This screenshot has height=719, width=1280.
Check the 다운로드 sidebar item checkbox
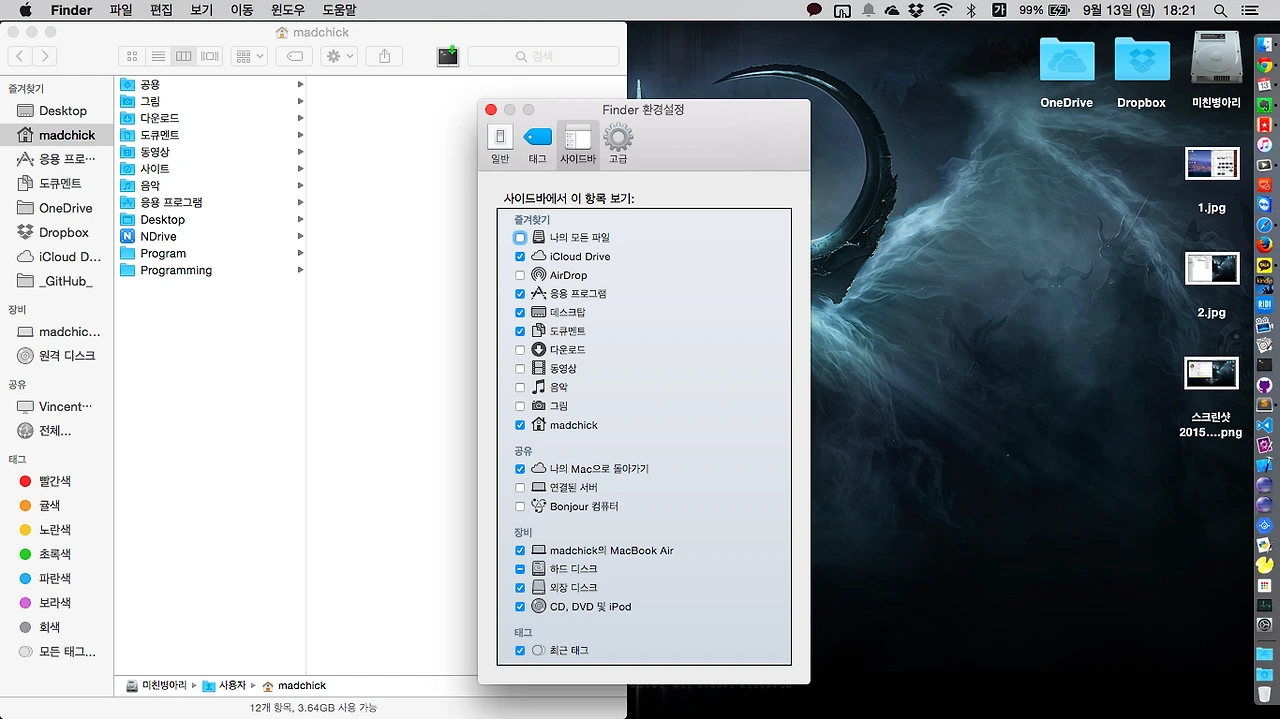tap(520, 350)
